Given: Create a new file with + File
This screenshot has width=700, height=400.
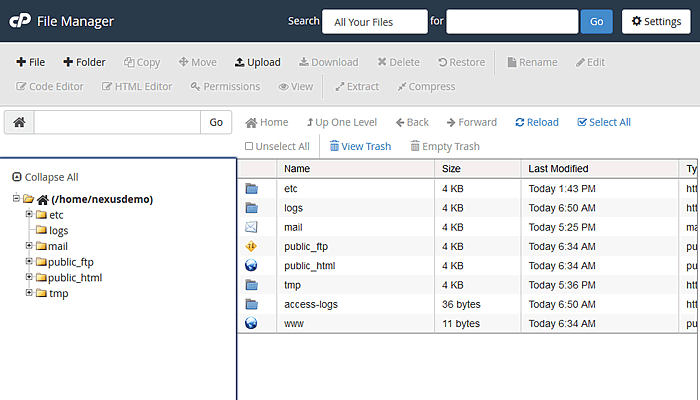Looking at the screenshot, I should [30, 62].
